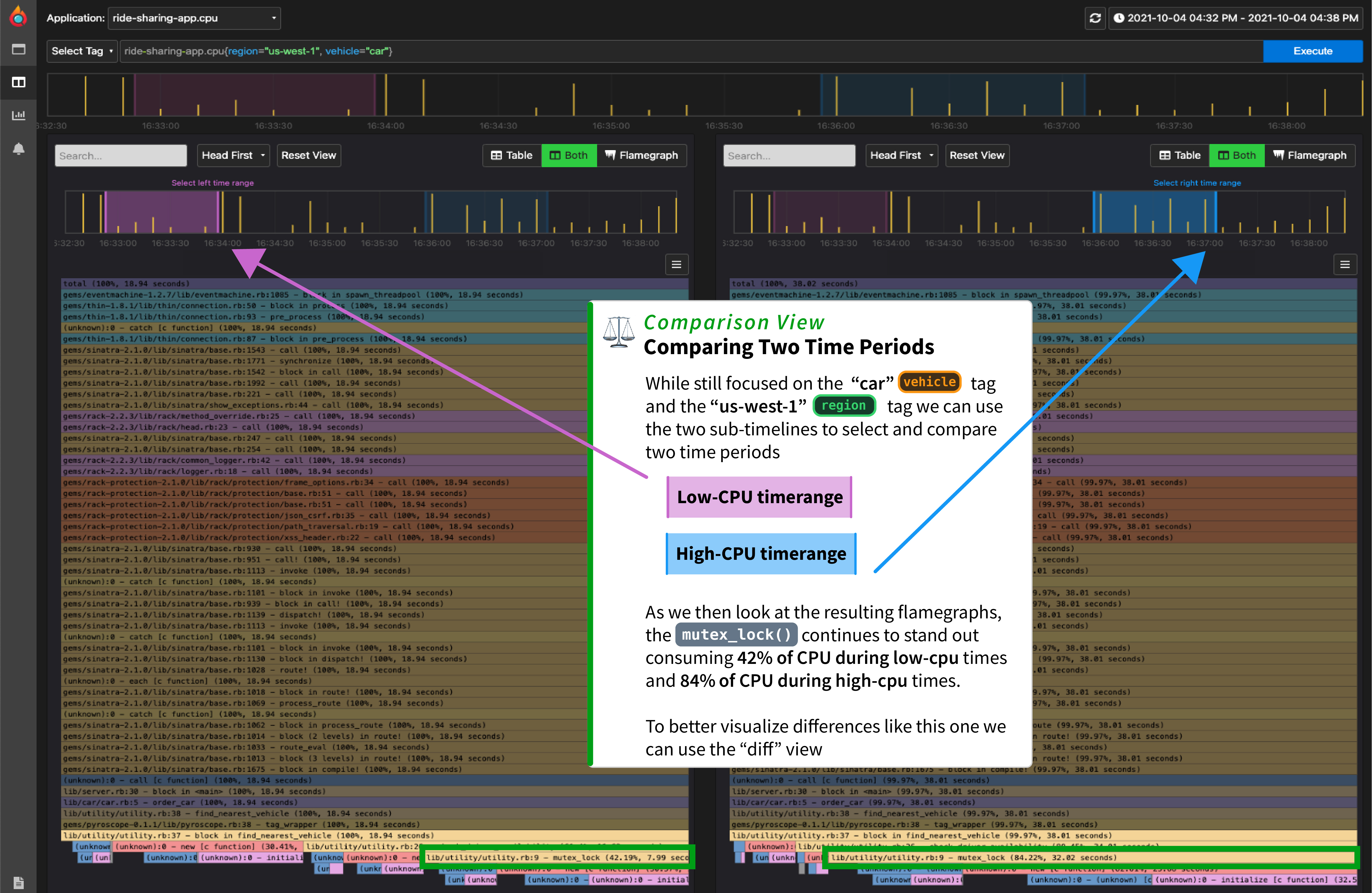1372x893 pixels.
Task: Click the left panel Search field
Action: tap(121, 155)
